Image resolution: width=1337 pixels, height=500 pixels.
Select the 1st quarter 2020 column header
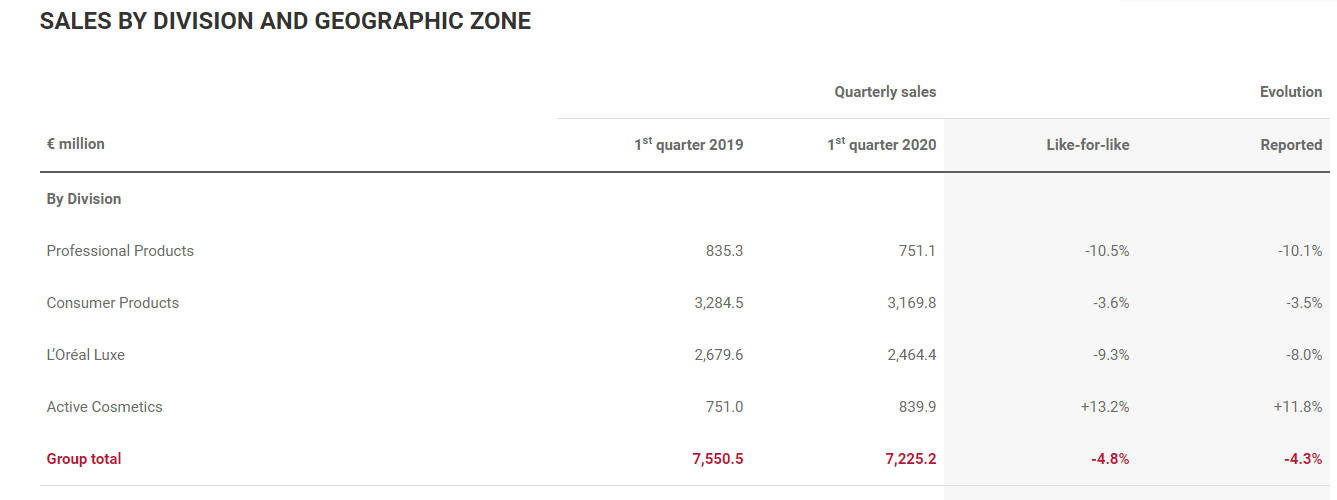[x=881, y=145]
